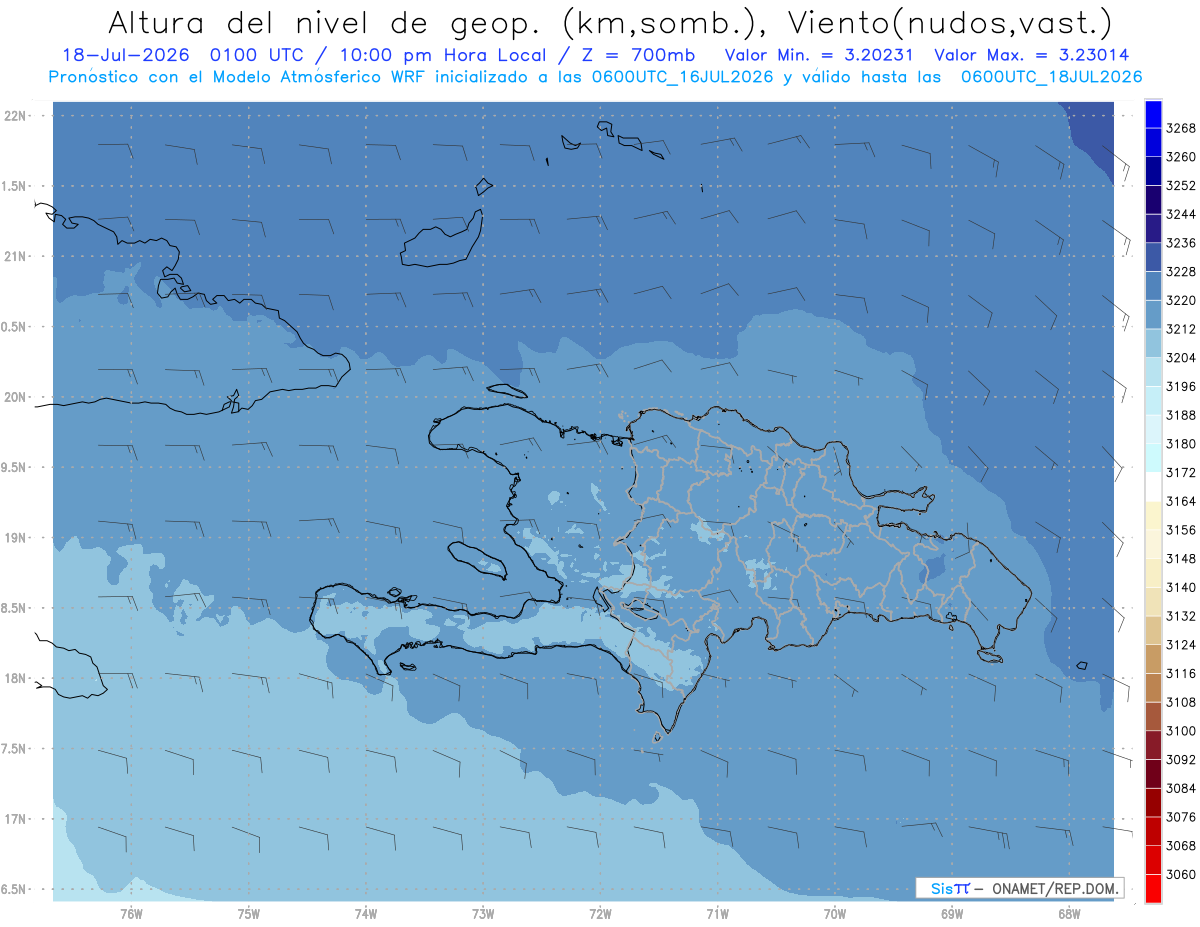Screen dimensions: 1200x927
Task: Click legend swatch between 3204 and 3212
Action: point(1153,344)
